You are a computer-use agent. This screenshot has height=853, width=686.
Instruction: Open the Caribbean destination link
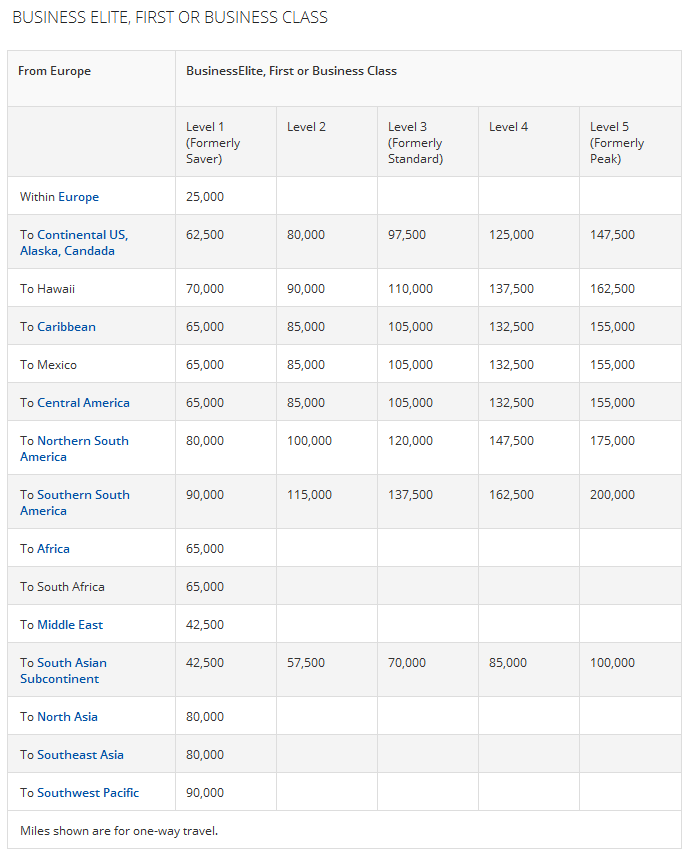pyautogui.click(x=66, y=327)
